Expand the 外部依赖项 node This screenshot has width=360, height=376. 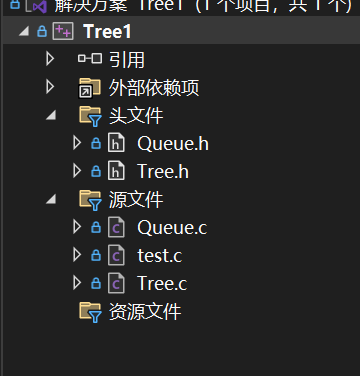click(50, 87)
